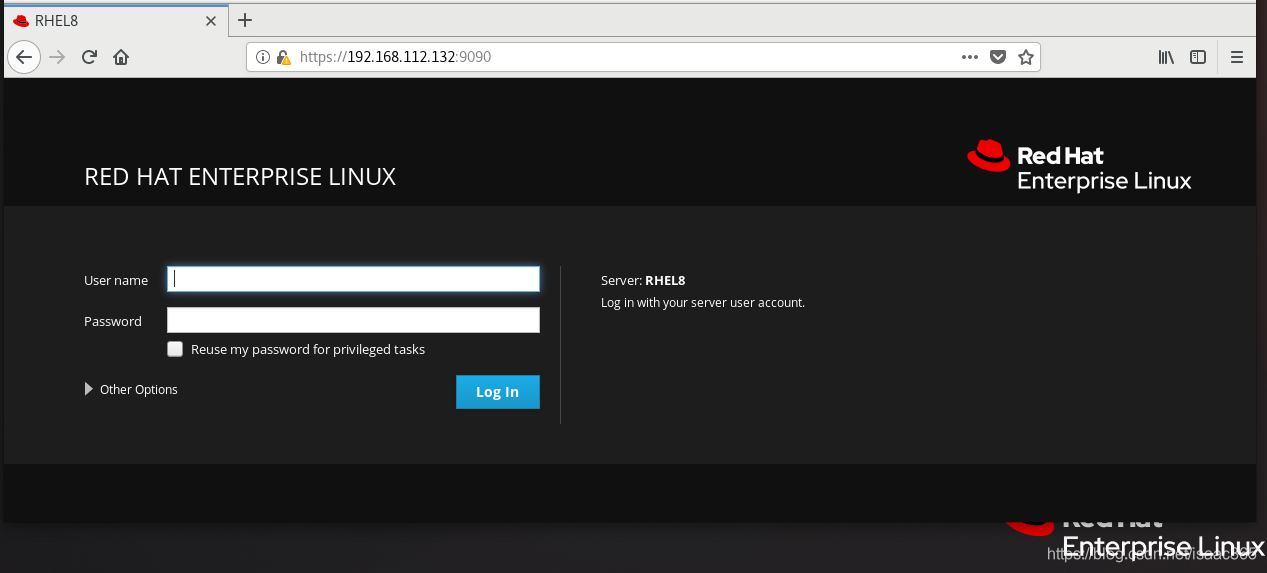Click the insecure connection padlock warning icon
The image size is (1267, 573).
point(284,57)
